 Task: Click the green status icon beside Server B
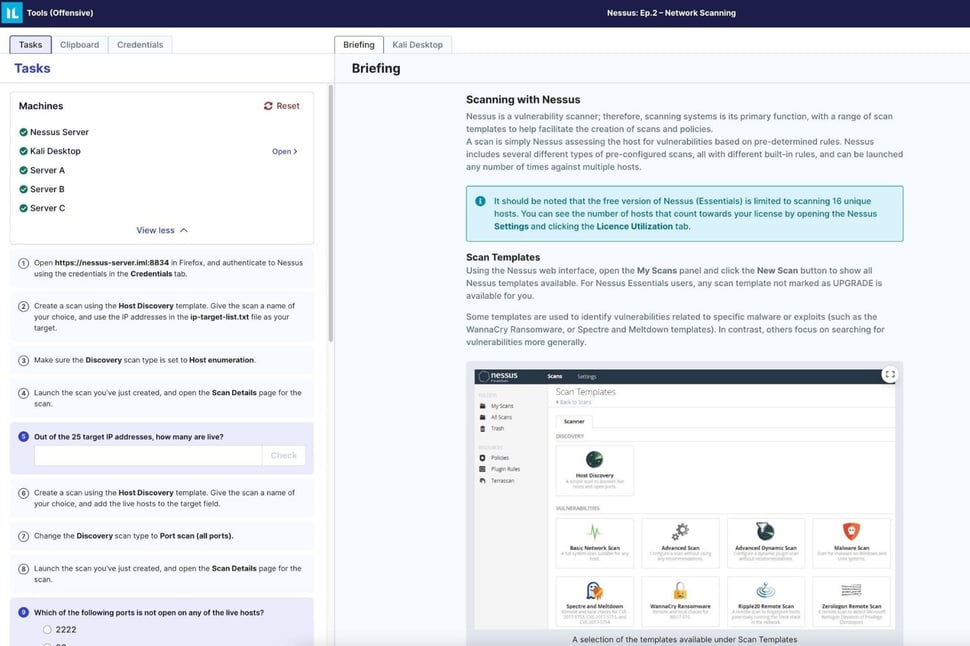24,189
